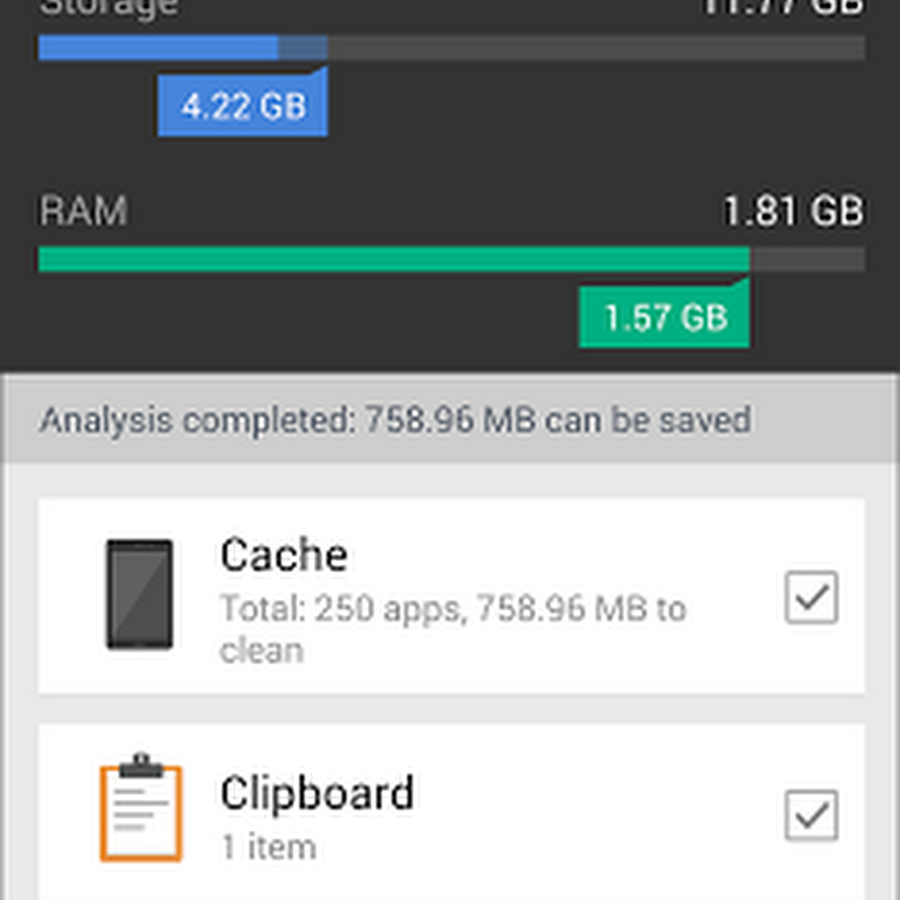Click the phone icon beside Cache
The height and width of the screenshot is (900, 900).
(x=140, y=594)
